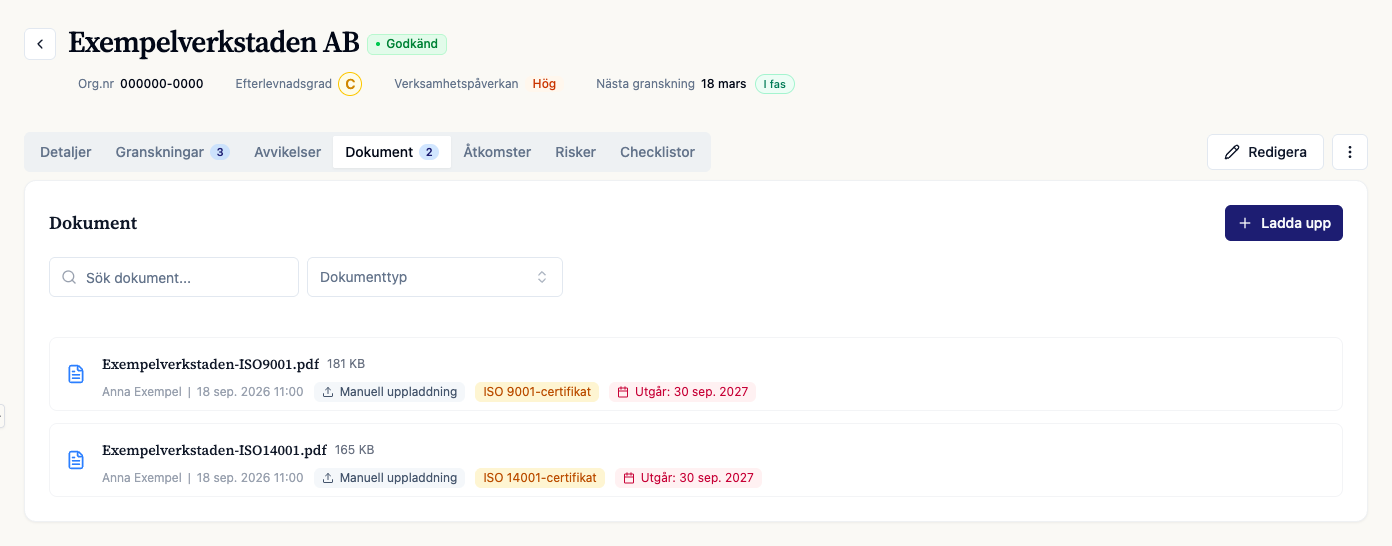Open the Granskningar tab
This screenshot has width=1392, height=546.
click(x=172, y=152)
